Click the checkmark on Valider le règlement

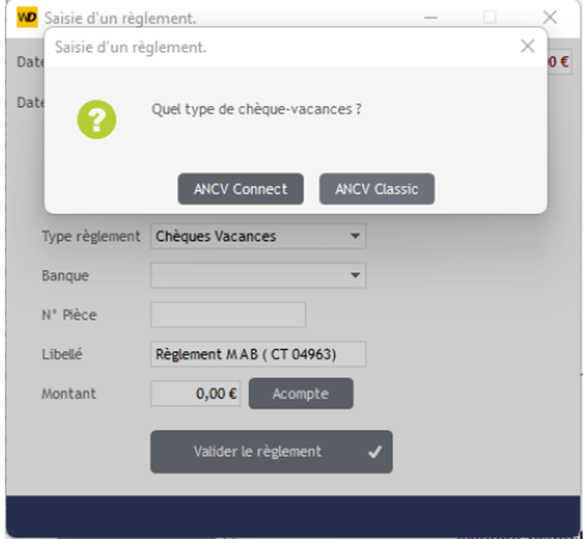tap(375, 452)
